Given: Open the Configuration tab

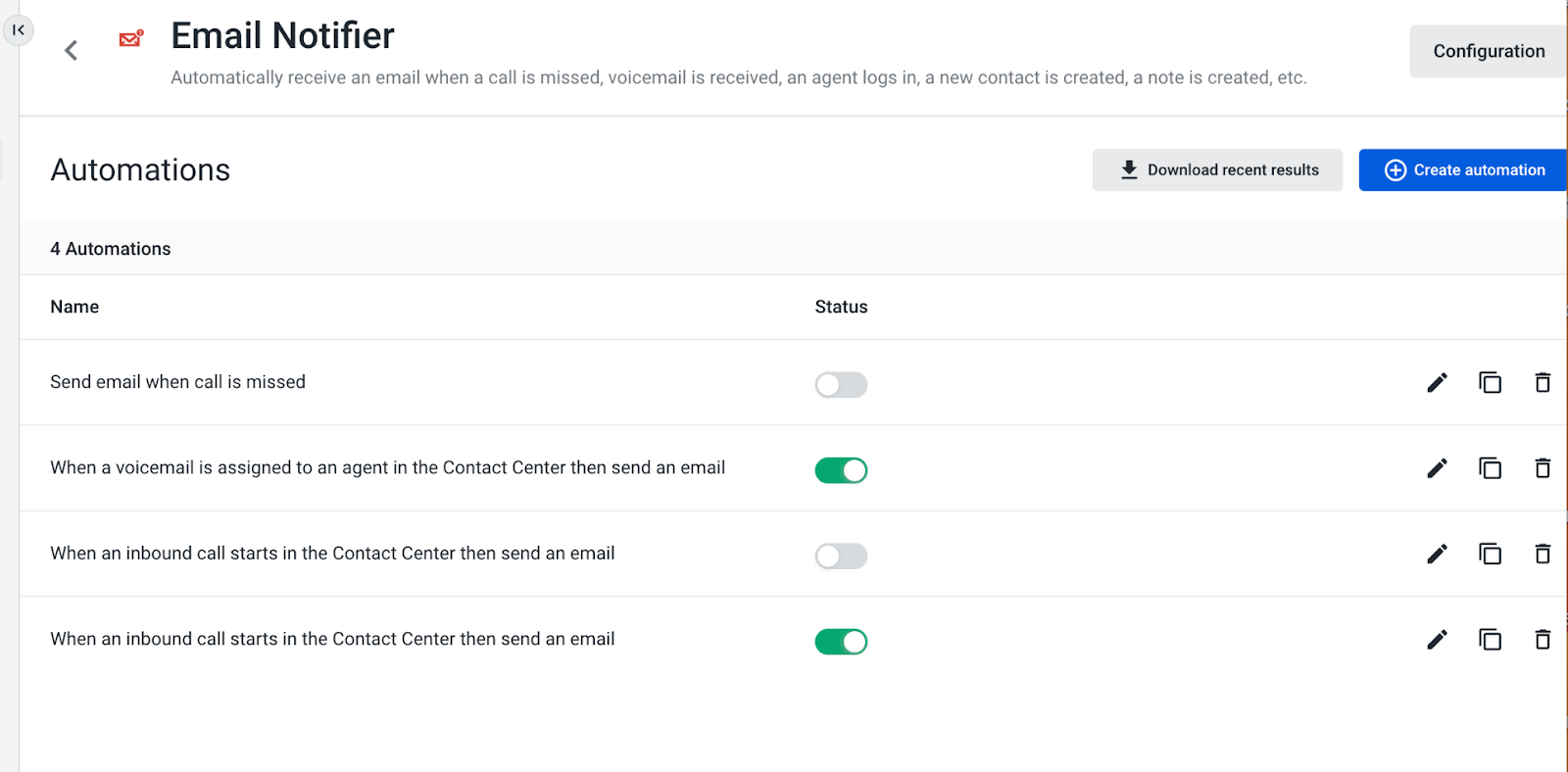Looking at the screenshot, I should pyautogui.click(x=1488, y=51).
